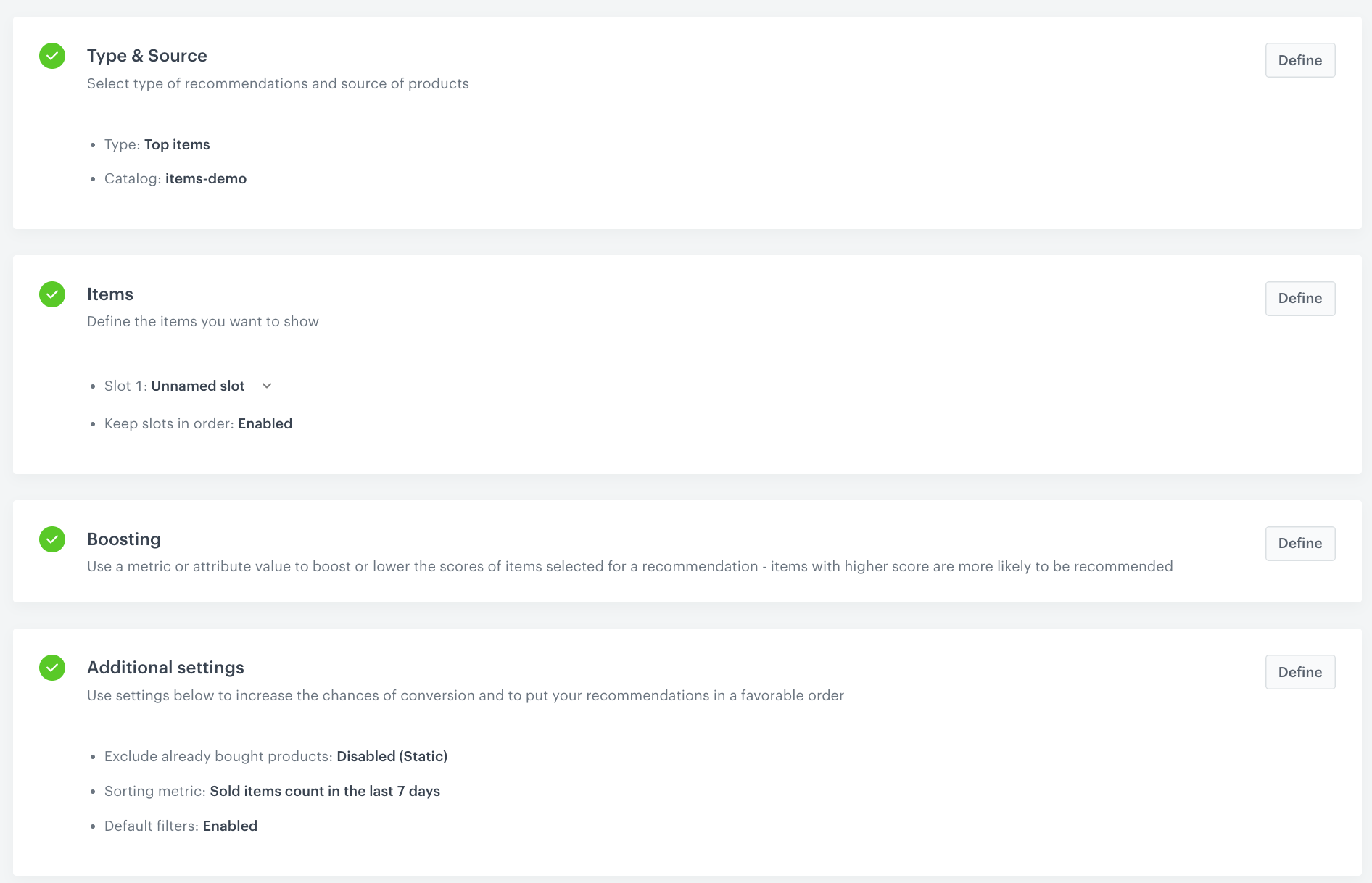
Task: Click the Type & Source section heading
Action: pos(147,56)
